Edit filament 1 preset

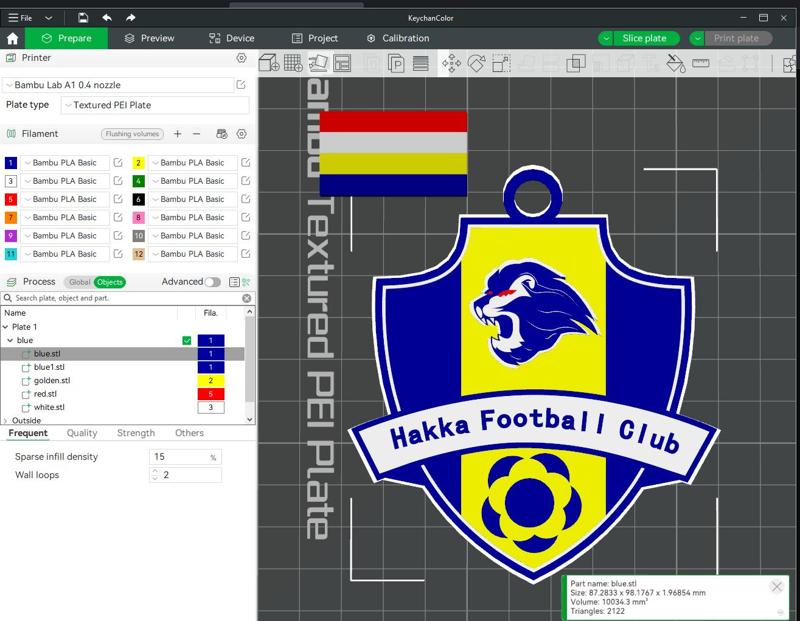coord(118,162)
